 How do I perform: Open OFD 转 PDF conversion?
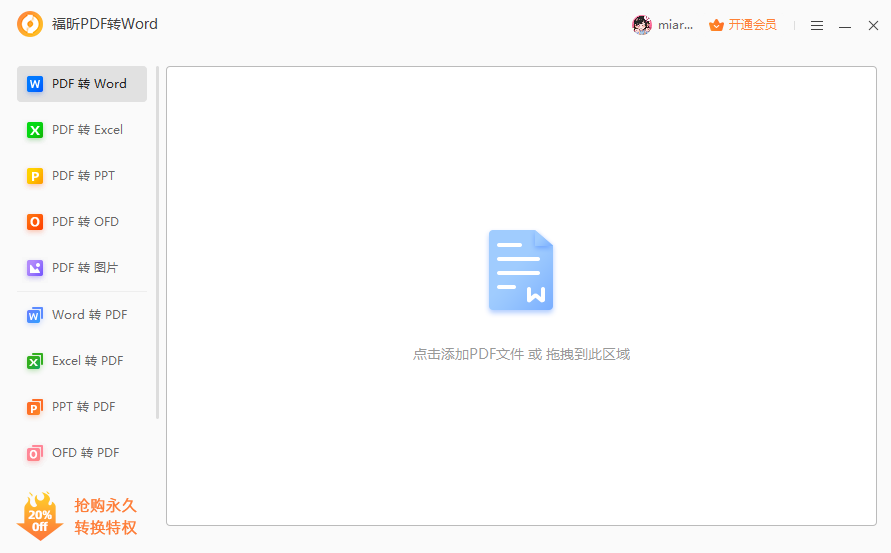82,454
